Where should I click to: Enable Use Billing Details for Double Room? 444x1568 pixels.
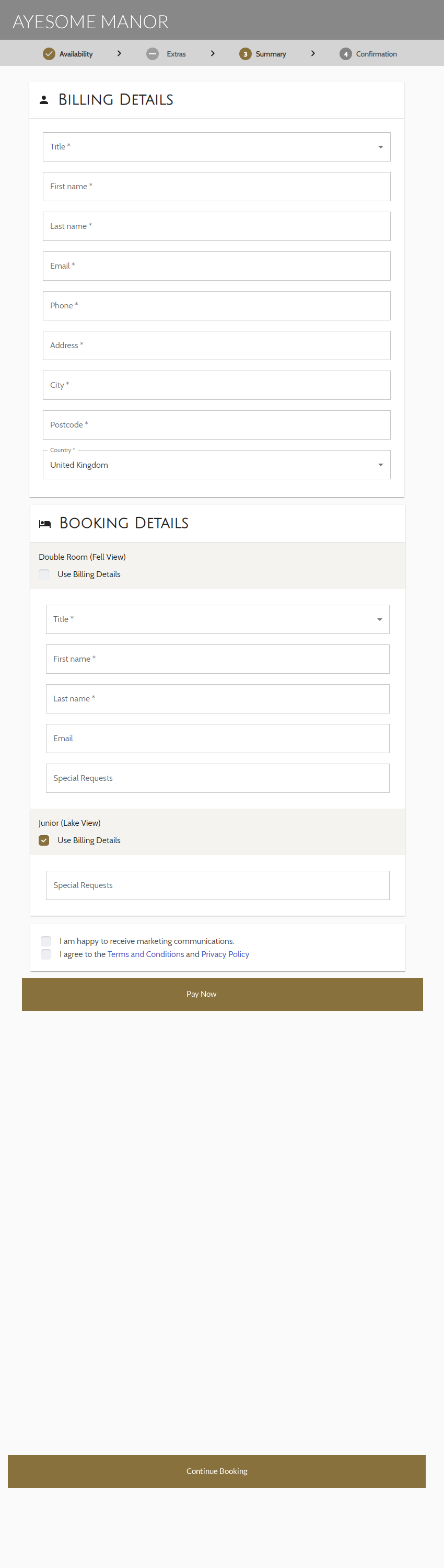click(44, 574)
